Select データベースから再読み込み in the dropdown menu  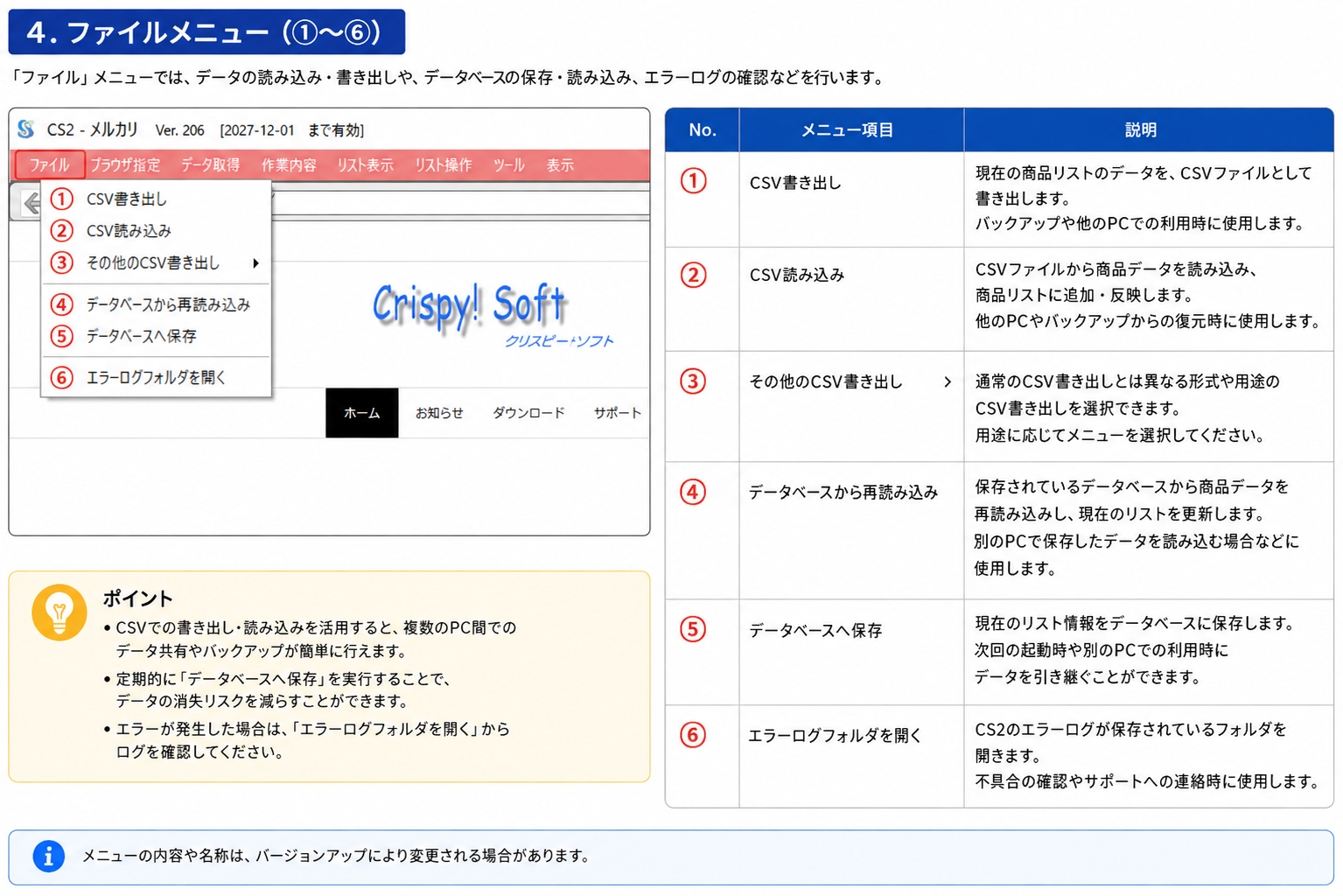click(157, 304)
